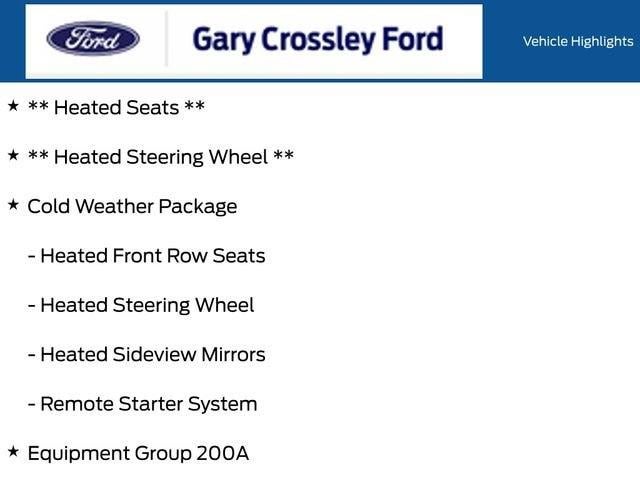
Task: Click the Cold Weather Package heading
Action: pyautogui.click(x=132, y=207)
